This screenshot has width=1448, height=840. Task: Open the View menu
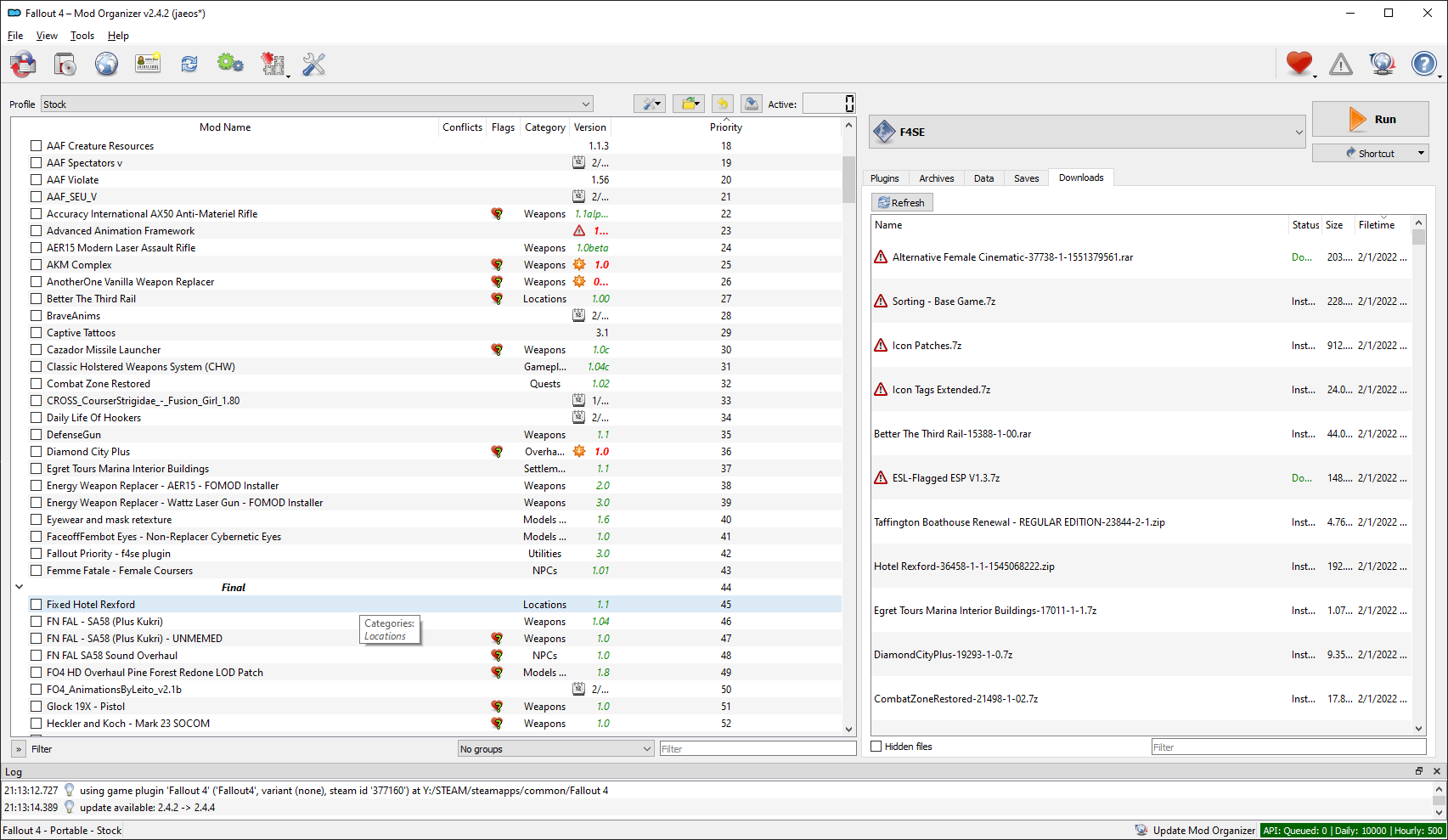(x=47, y=36)
